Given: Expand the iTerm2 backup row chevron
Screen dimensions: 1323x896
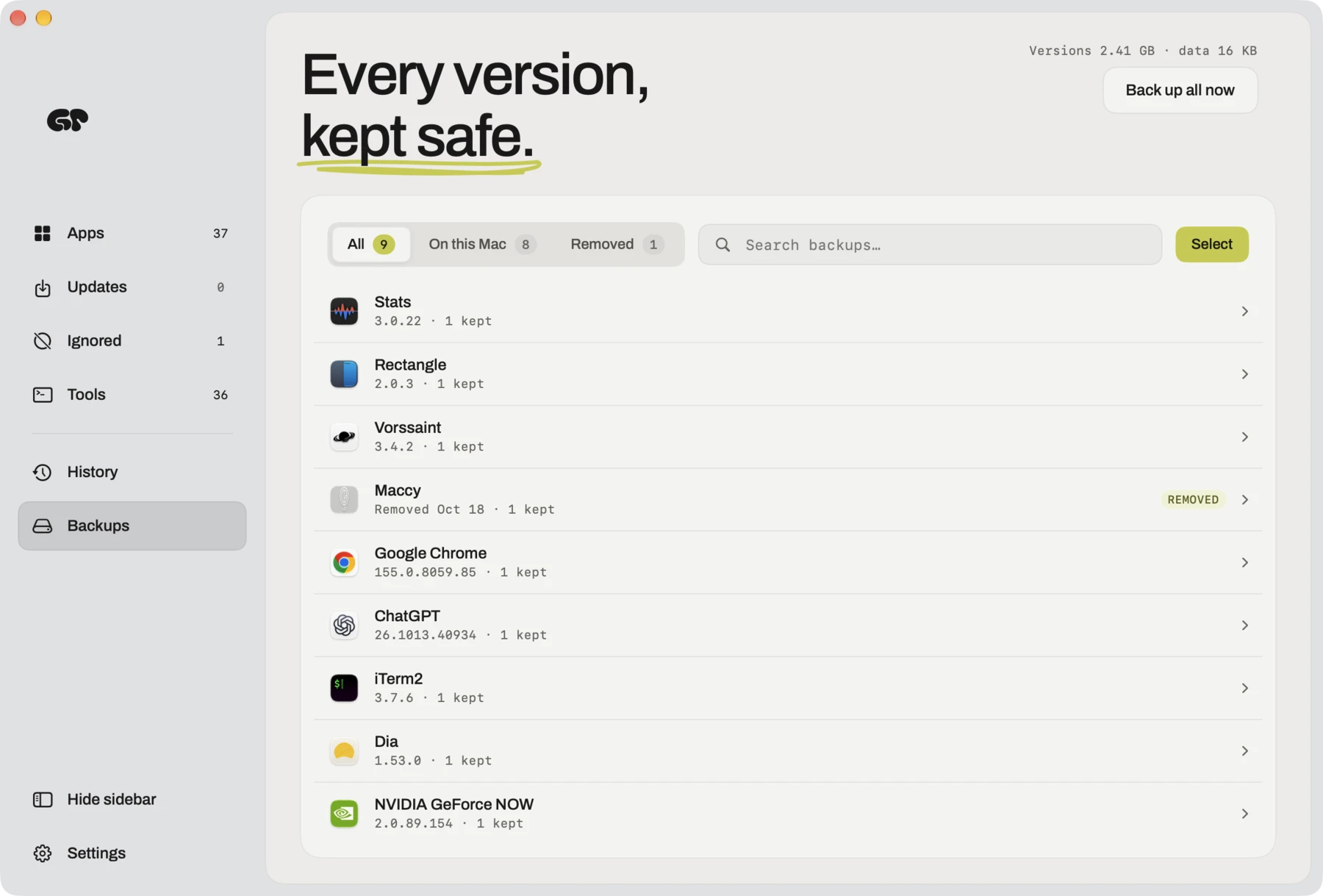Looking at the screenshot, I should pyautogui.click(x=1245, y=688).
